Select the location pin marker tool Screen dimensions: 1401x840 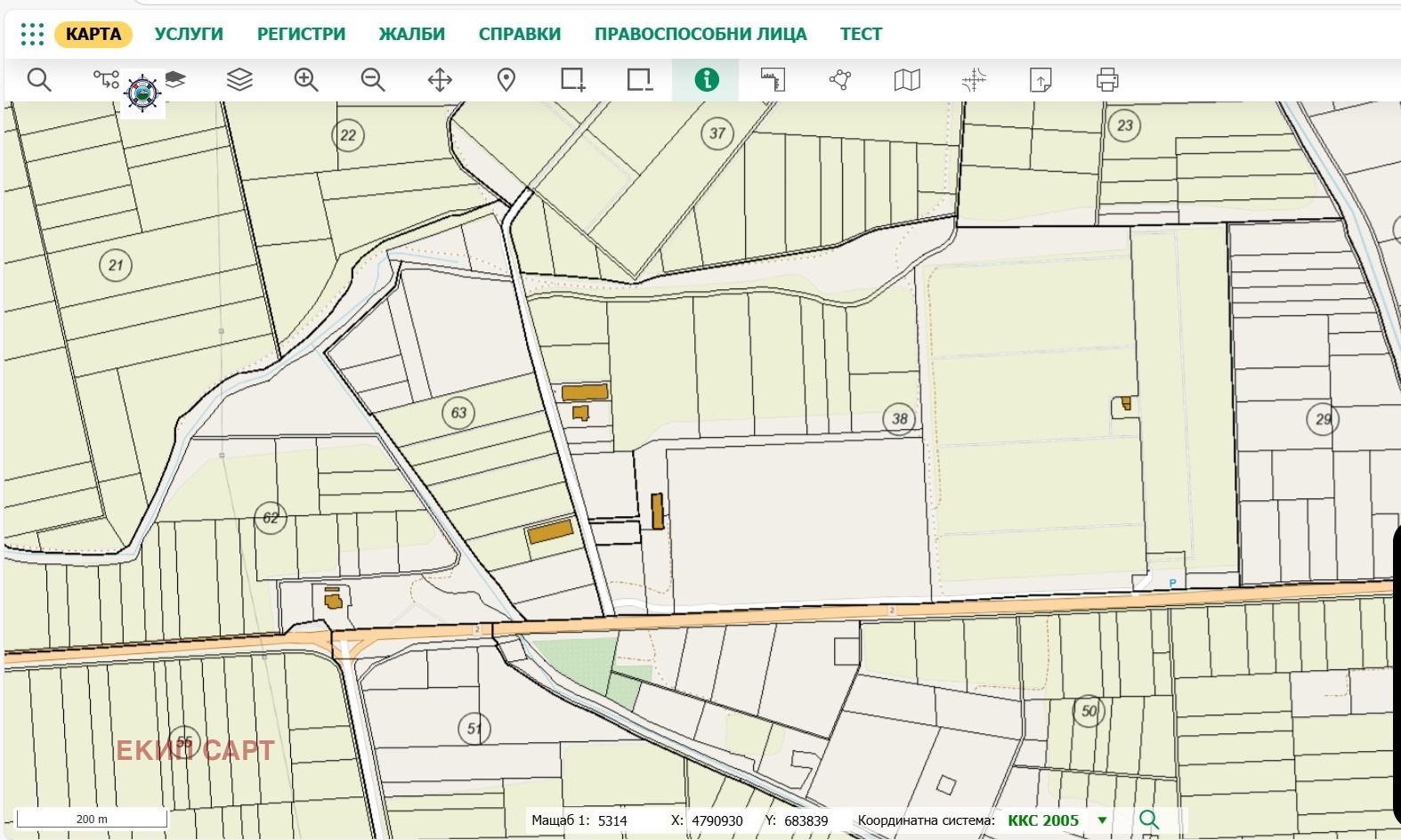pyautogui.click(x=506, y=80)
